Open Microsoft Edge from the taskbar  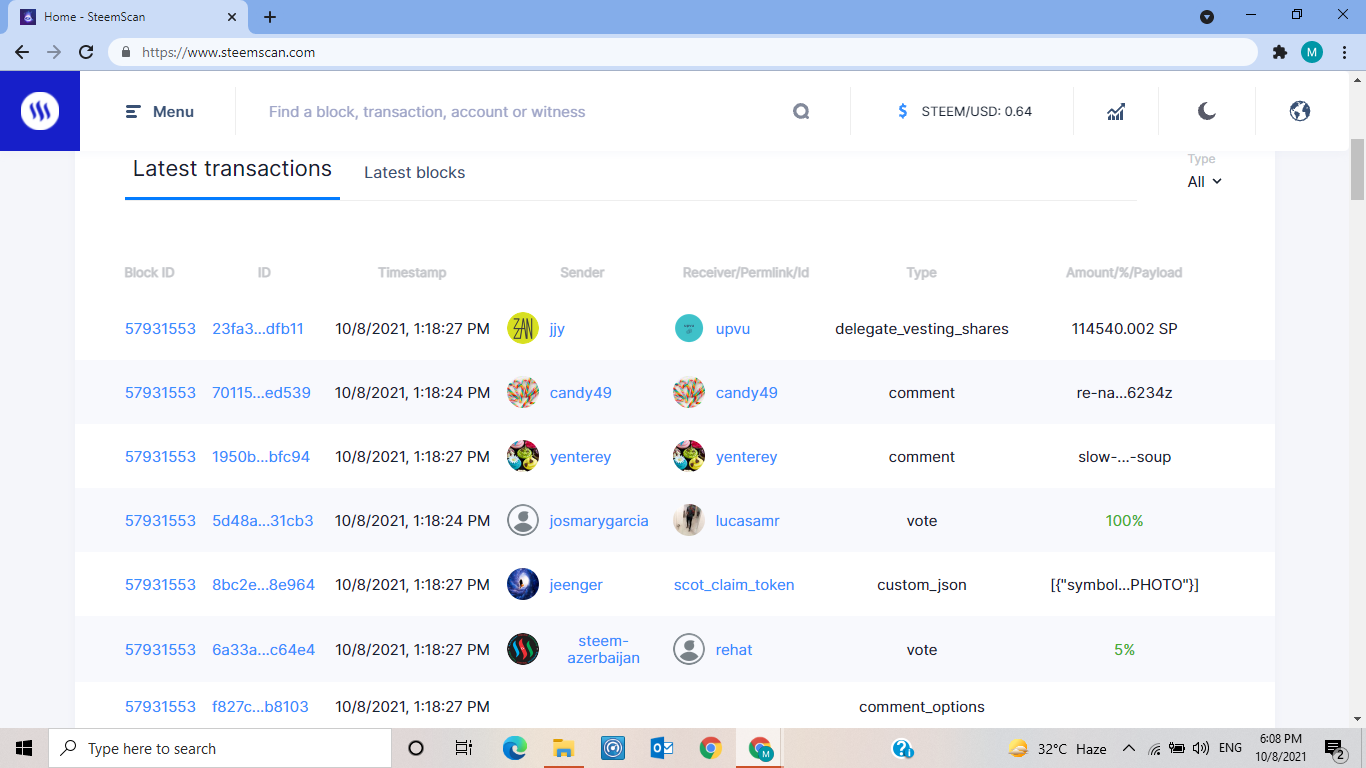point(514,748)
